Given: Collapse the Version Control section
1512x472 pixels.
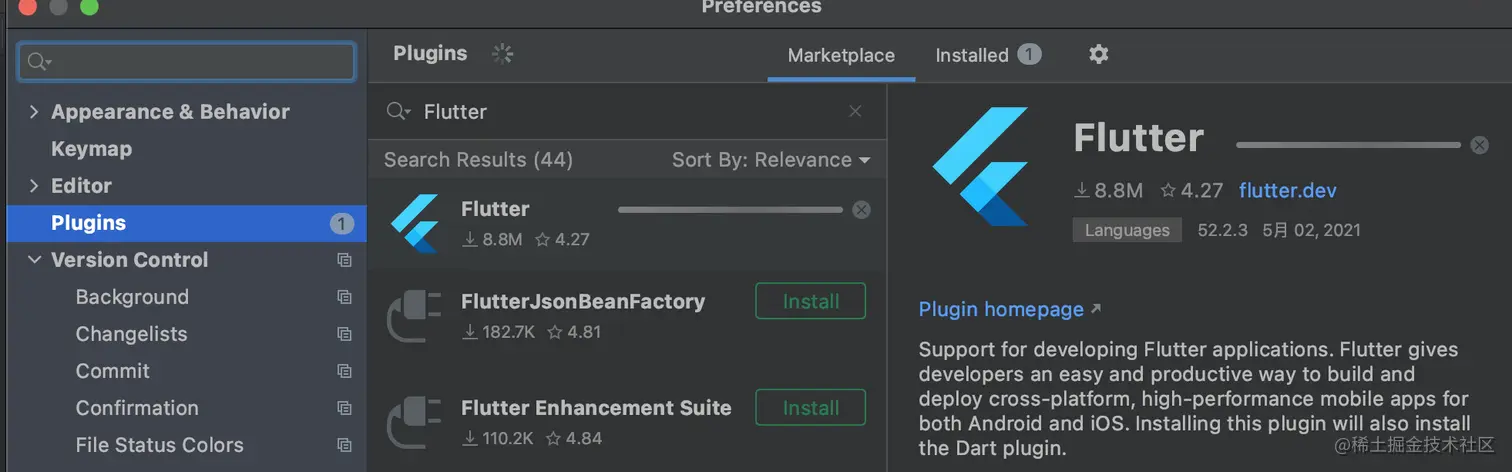Looking at the screenshot, I should pos(34,260).
